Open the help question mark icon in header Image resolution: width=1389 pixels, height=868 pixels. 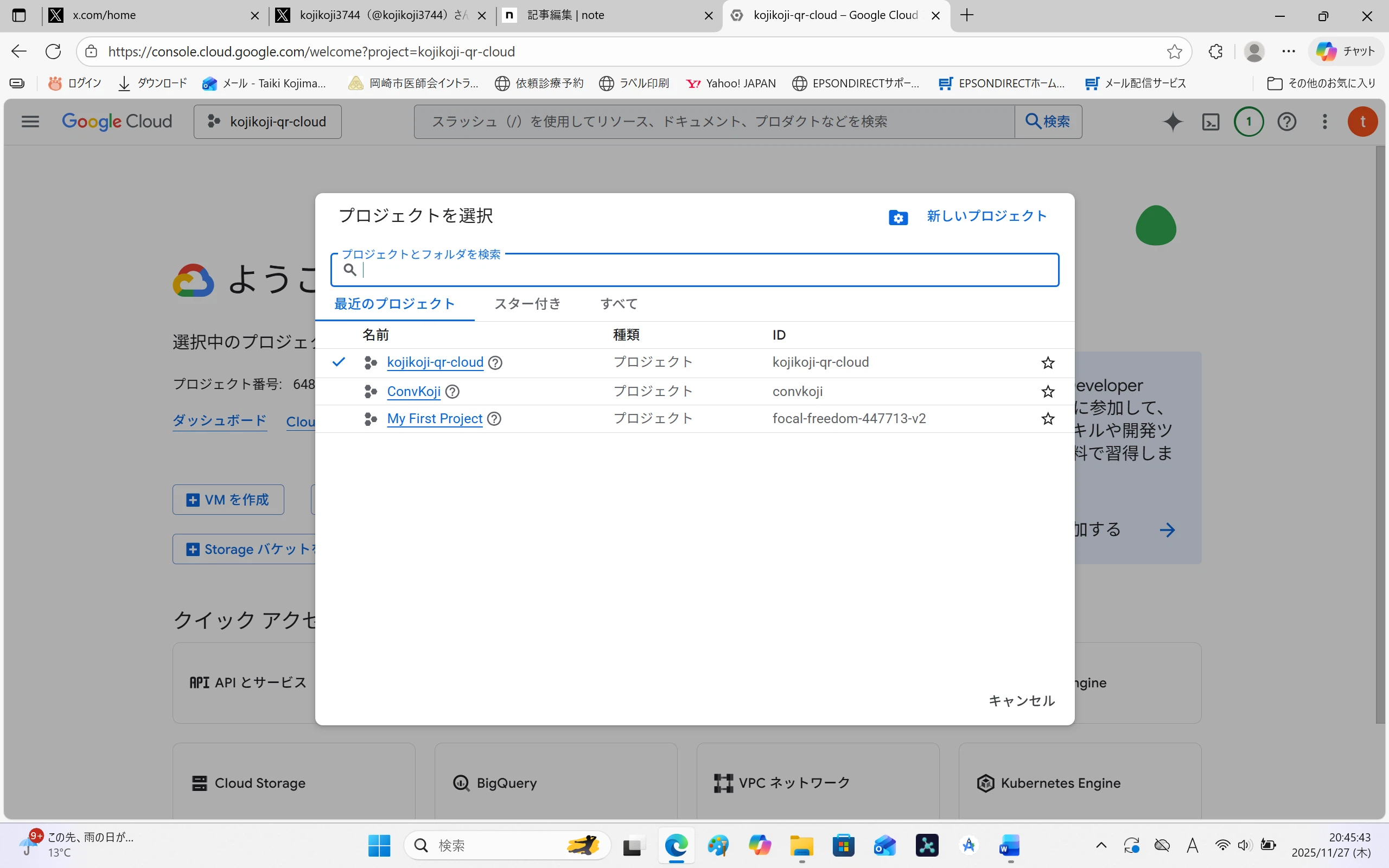[1286, 122]
